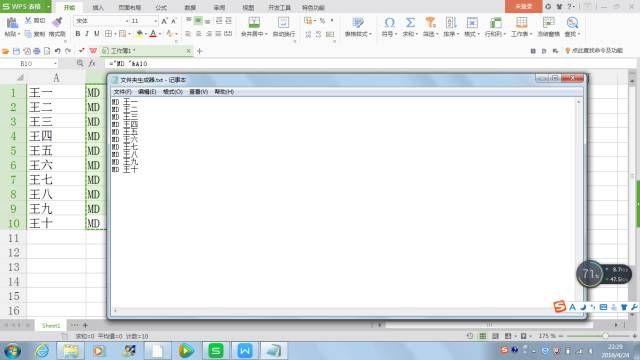Image resolution: width=640 pixels, height=360 pixels.
Task: Expand the Name Box dropdown arrow
Action: [55, 64]
